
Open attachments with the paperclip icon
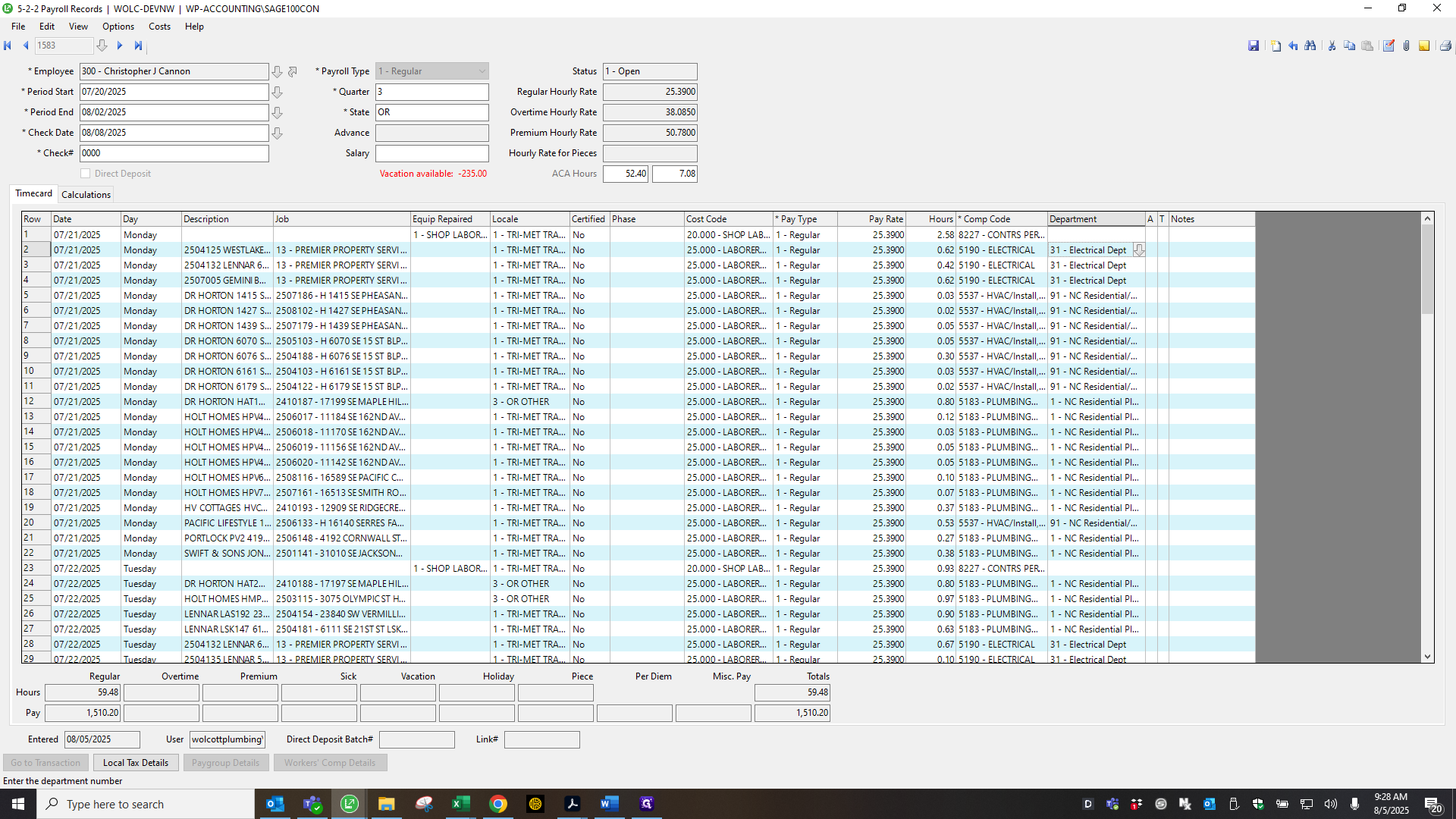coord(1406,46)
